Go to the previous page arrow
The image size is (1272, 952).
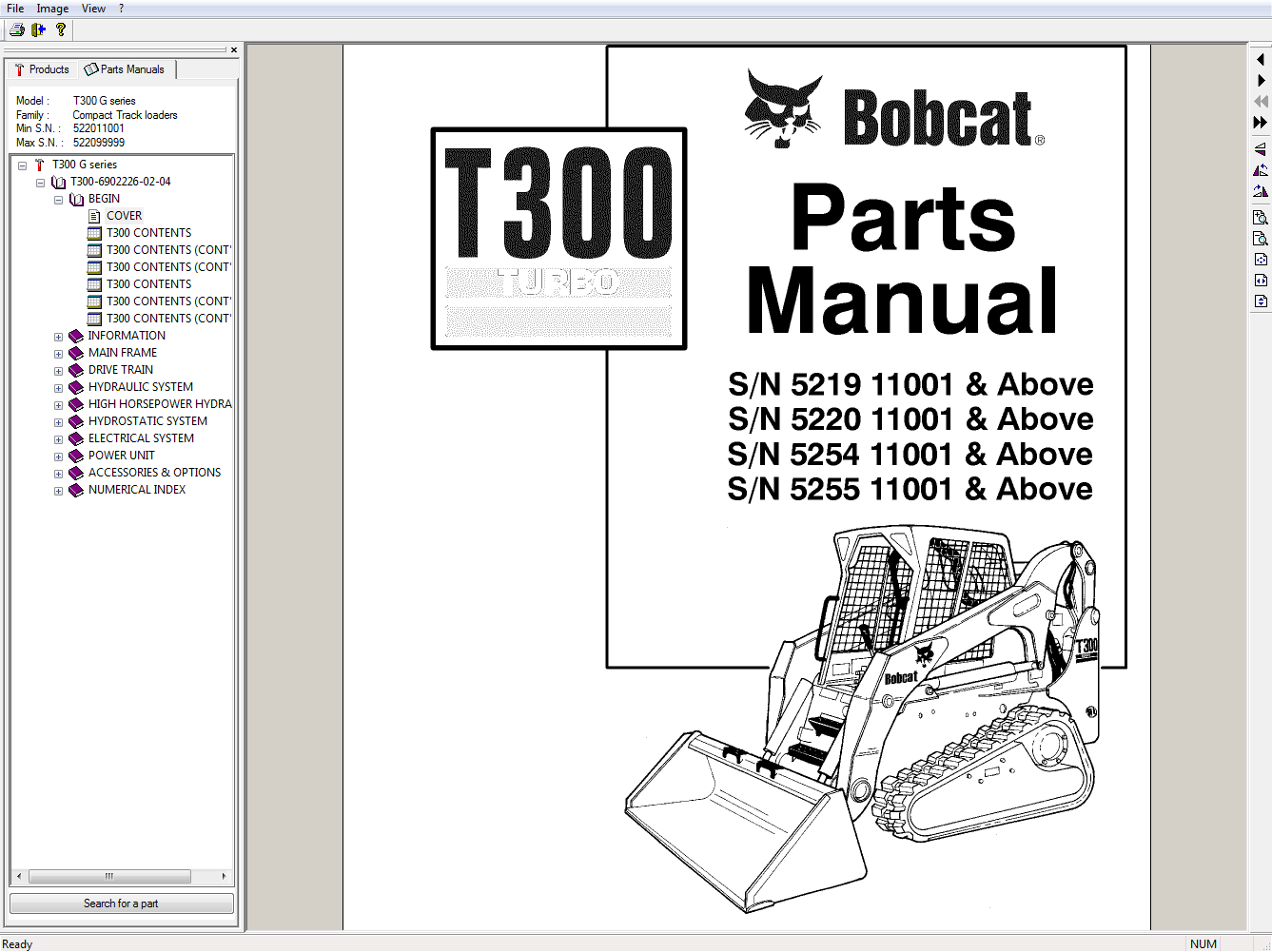pyautogui.click(x=1261, y=60)
